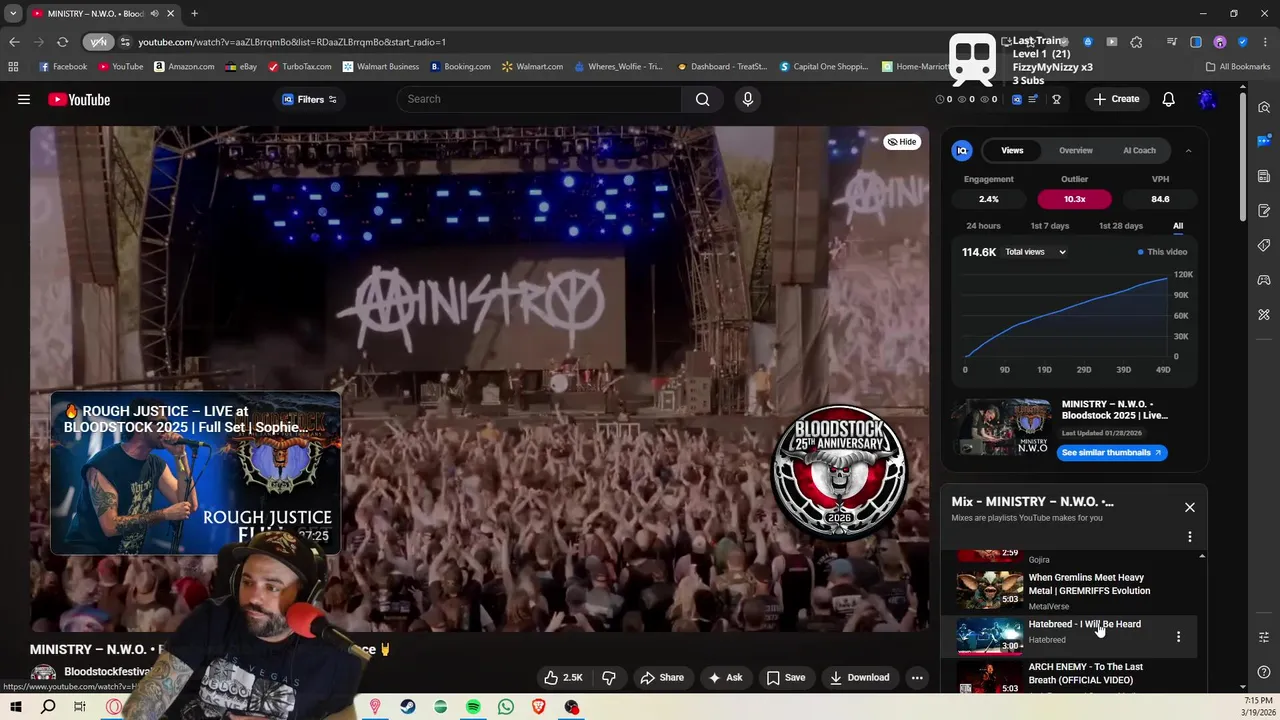
Task: Open the Total views dropdown
Action: click(x=1035, y=252)
